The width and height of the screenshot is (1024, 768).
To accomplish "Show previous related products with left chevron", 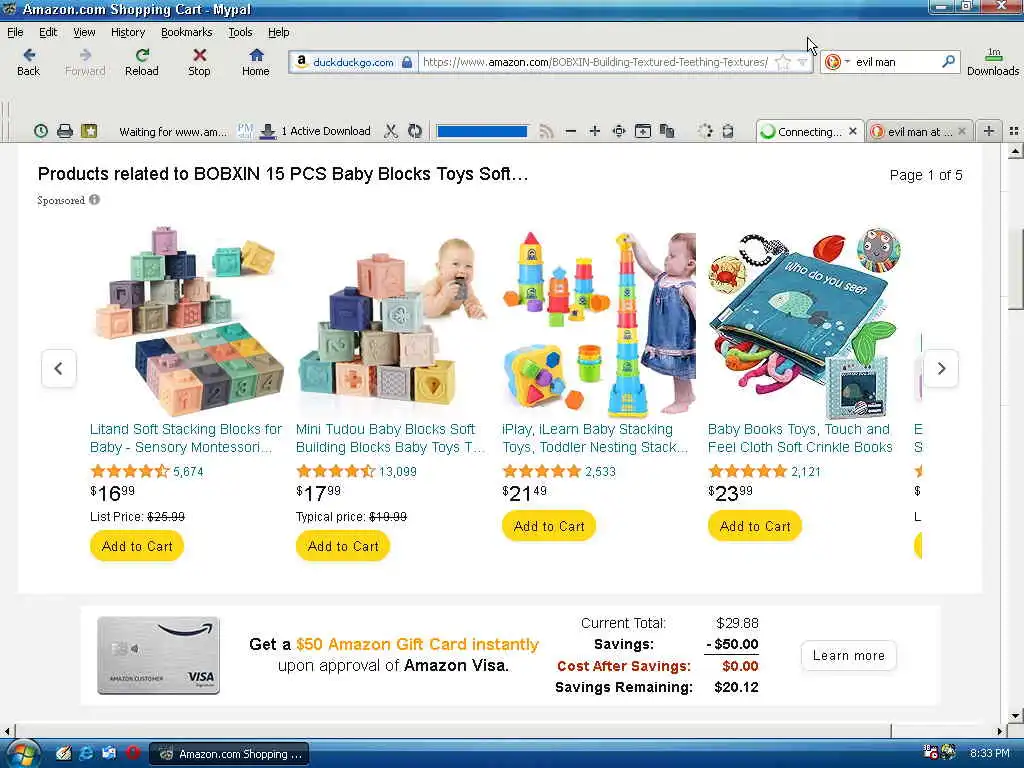I will pyautogui.click(x=59, y=368).
